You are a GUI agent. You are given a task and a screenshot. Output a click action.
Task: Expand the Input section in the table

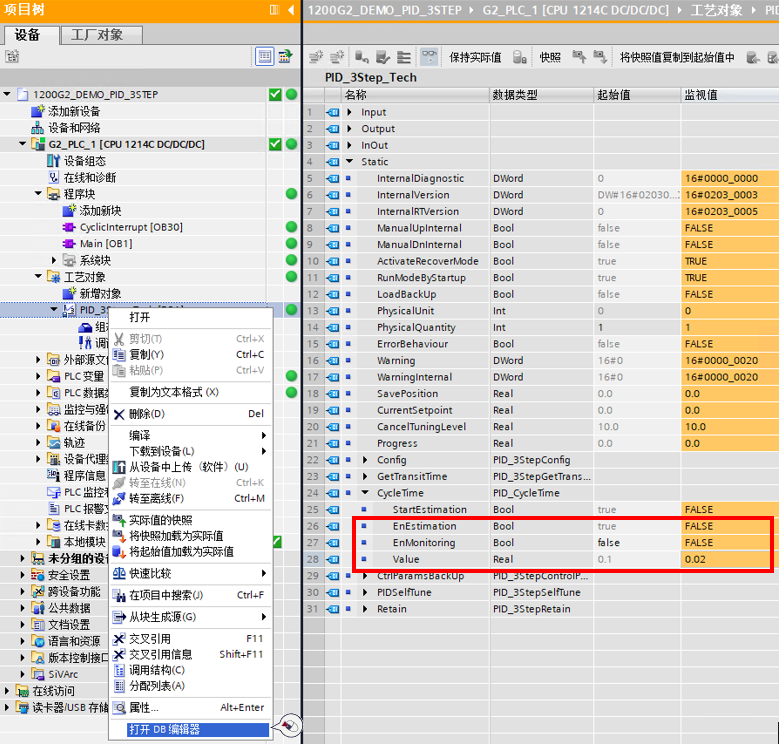point(351,112)
